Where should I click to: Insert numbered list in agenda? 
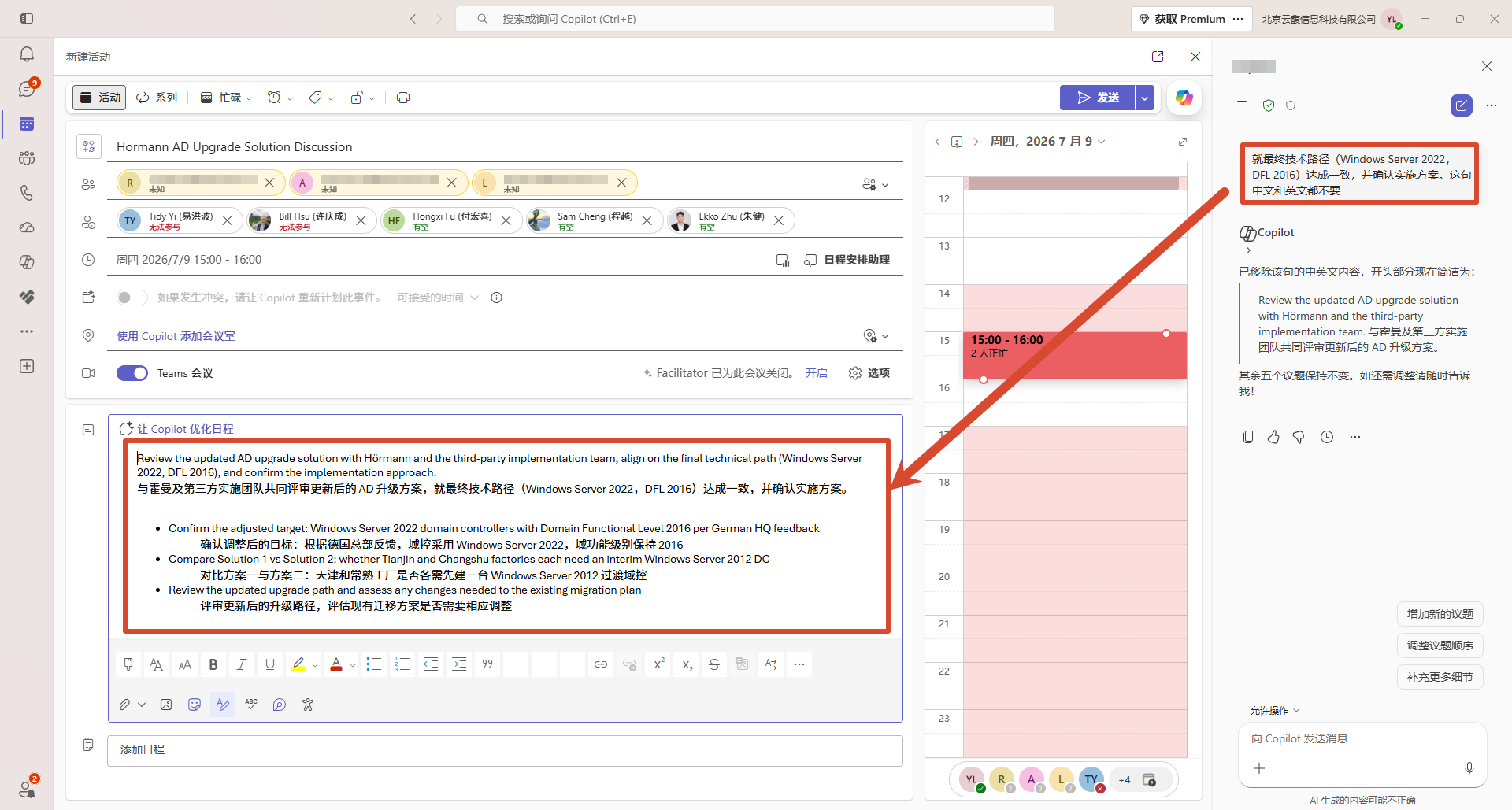pos(402,664)
